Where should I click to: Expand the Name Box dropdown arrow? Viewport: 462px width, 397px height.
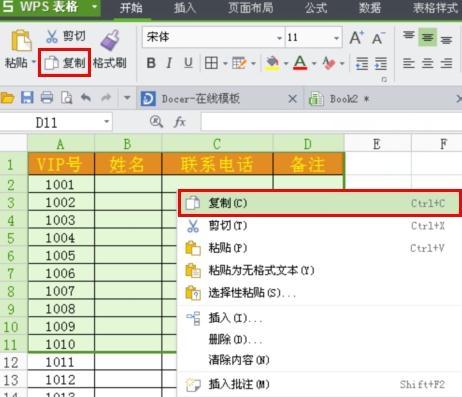(107, 122)
